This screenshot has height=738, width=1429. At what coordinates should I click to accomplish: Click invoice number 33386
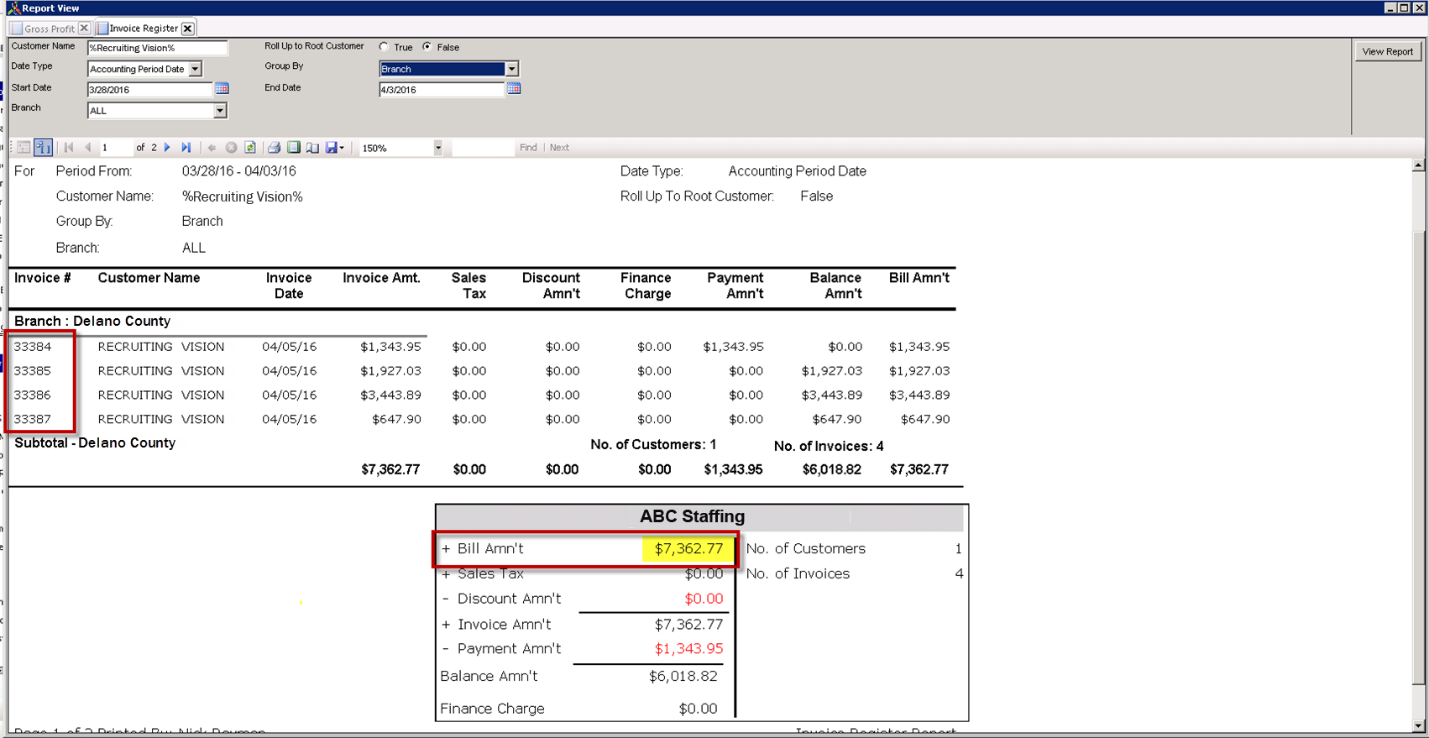[x=33, y=395]
